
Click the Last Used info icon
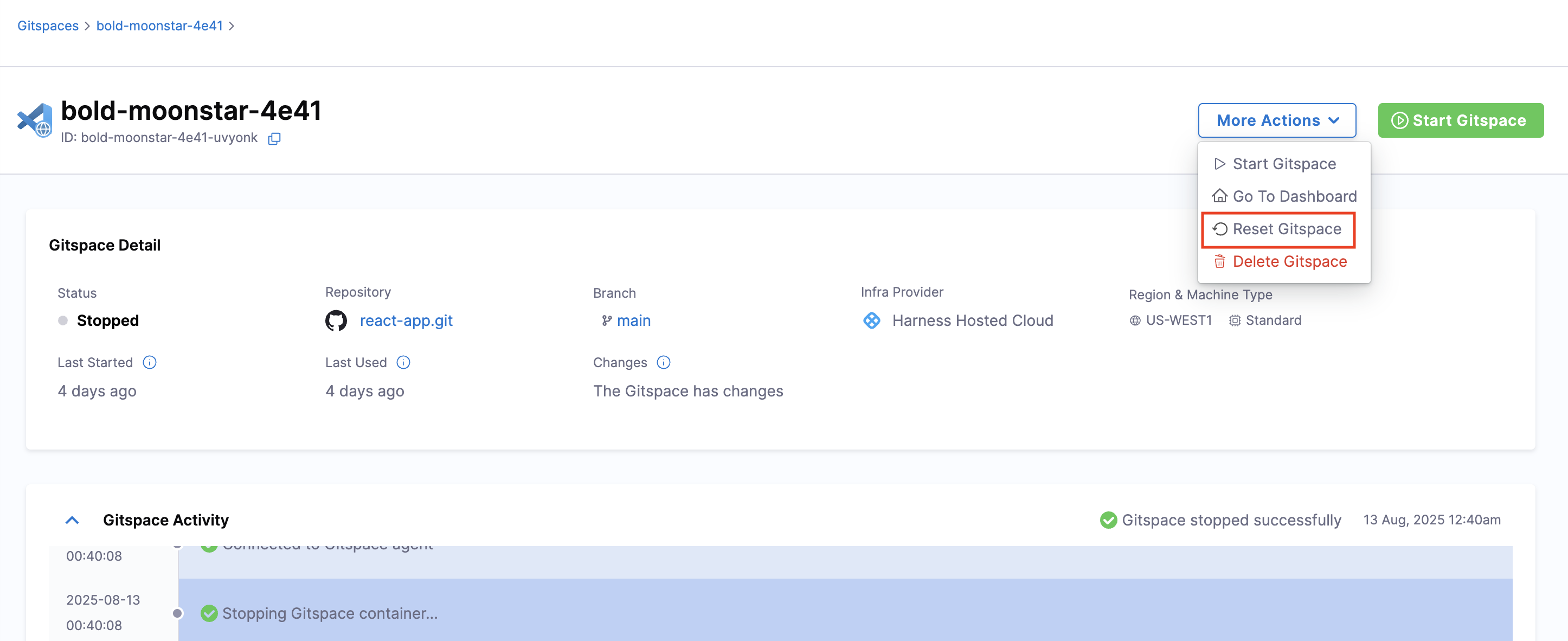[403, 363]
